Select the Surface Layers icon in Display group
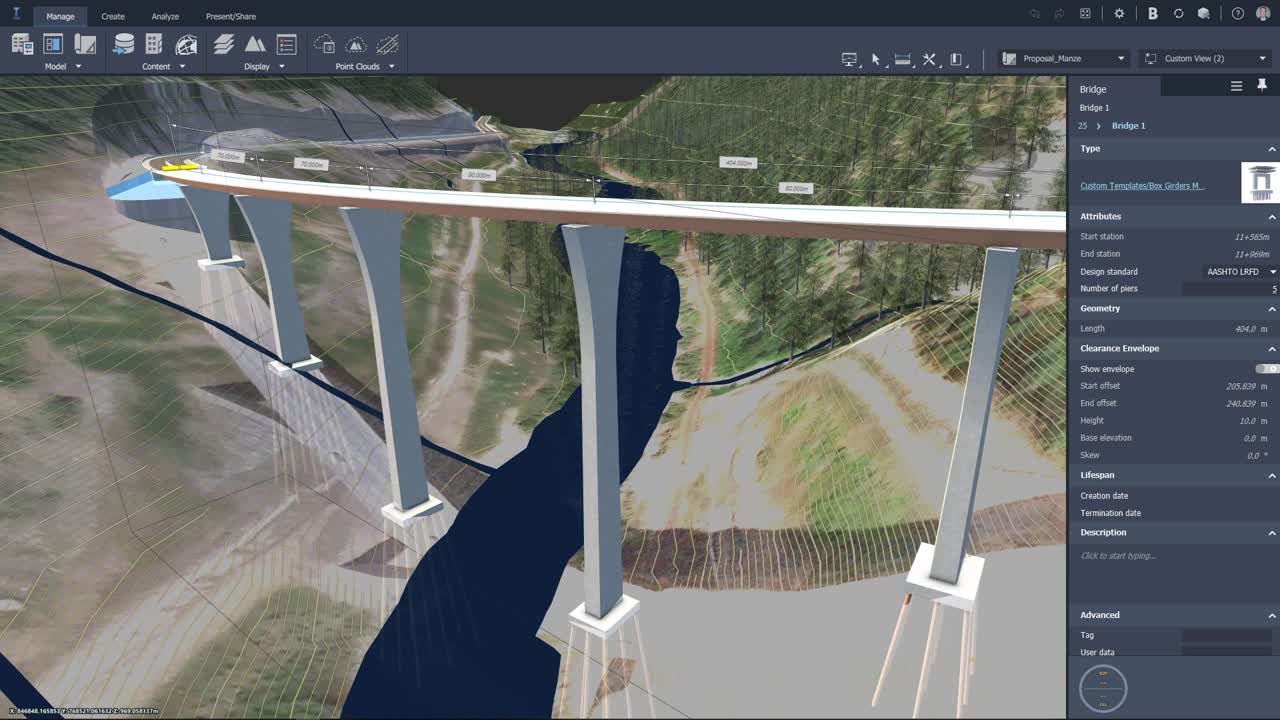Screen dimensions: 1280x720 coord(223,44)
